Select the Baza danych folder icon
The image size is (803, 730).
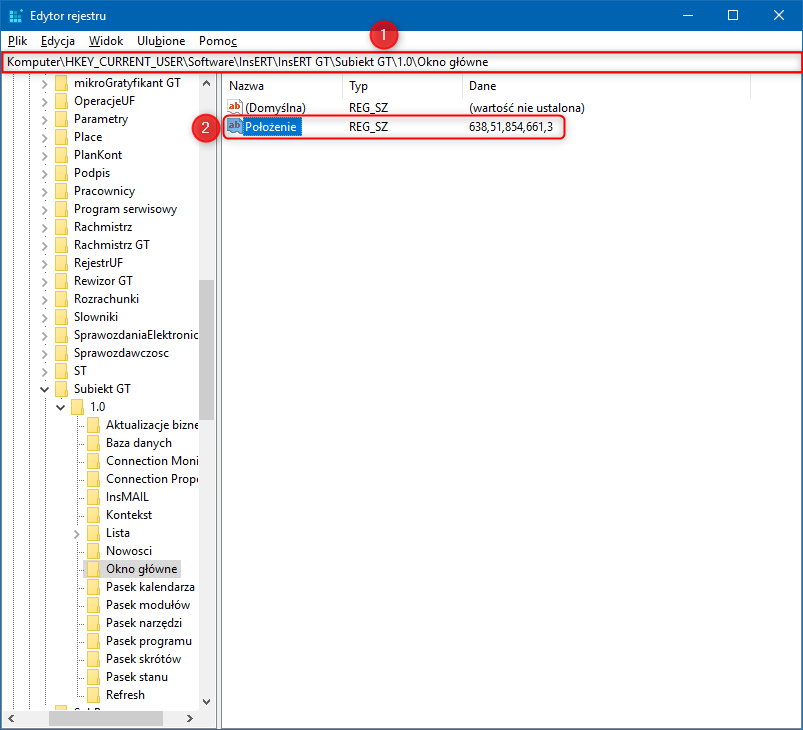pyautogui.click(x=93, y=443)
